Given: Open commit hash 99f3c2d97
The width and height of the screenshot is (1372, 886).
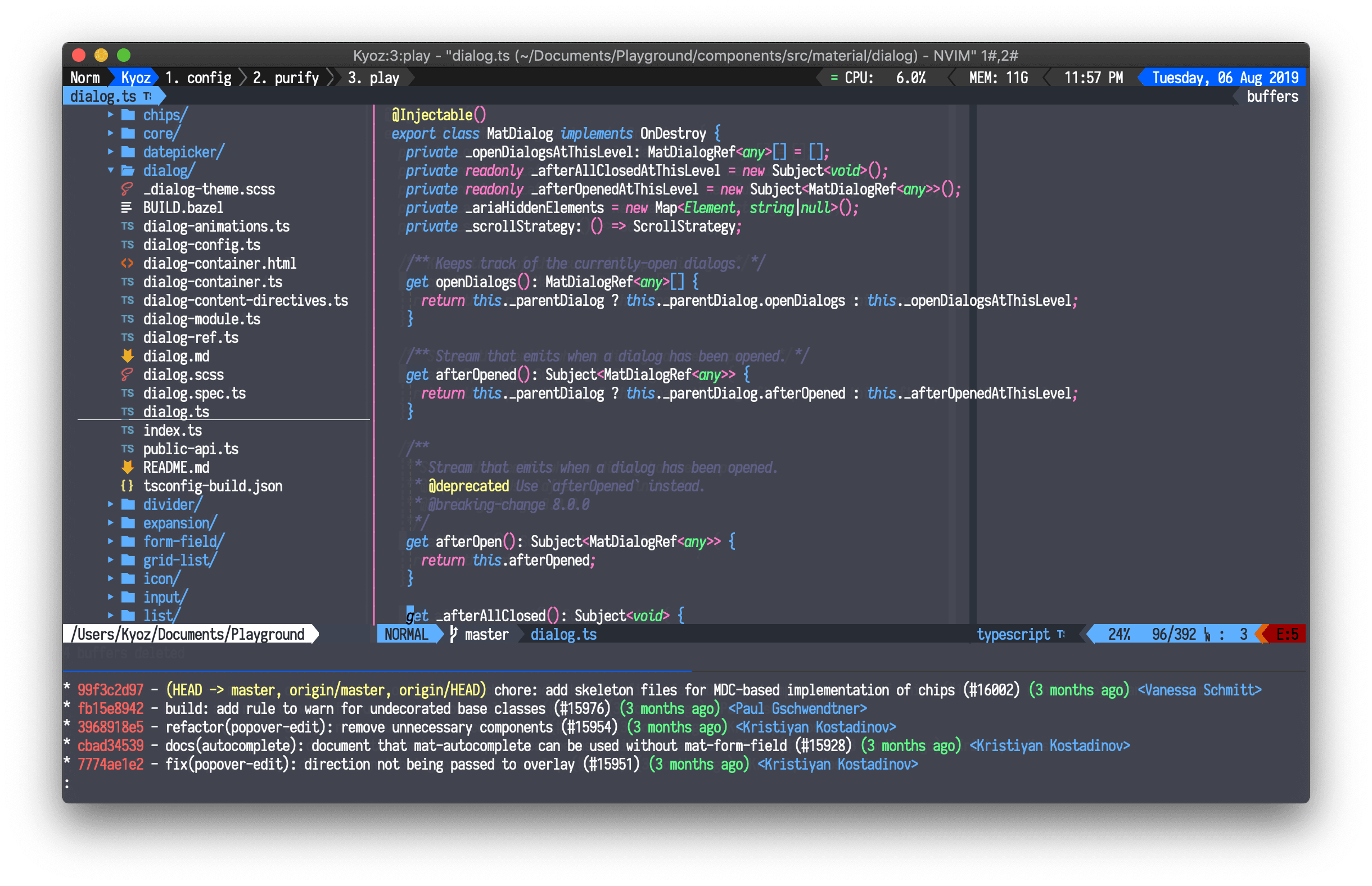Looking at the screenshot, I should 110,690.
